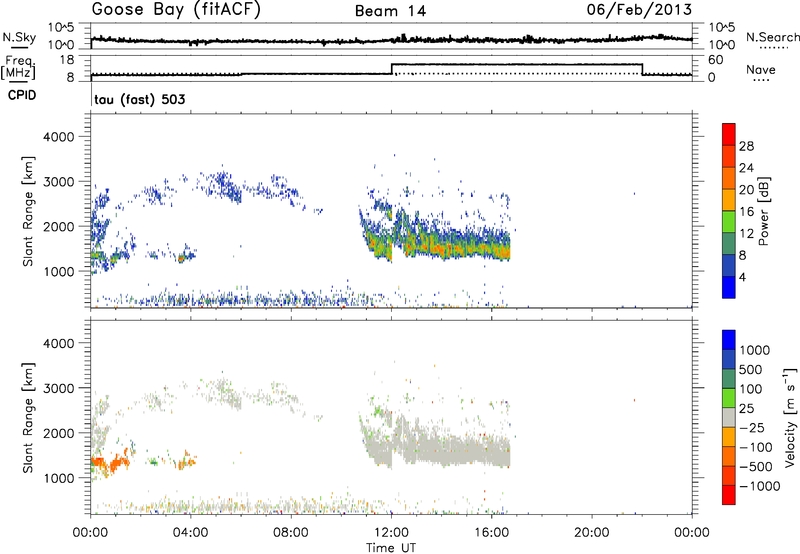Click the "24" label on the power color bar
Image resolution: width=800 pixels, height=554 pixels.
(746, 168)
